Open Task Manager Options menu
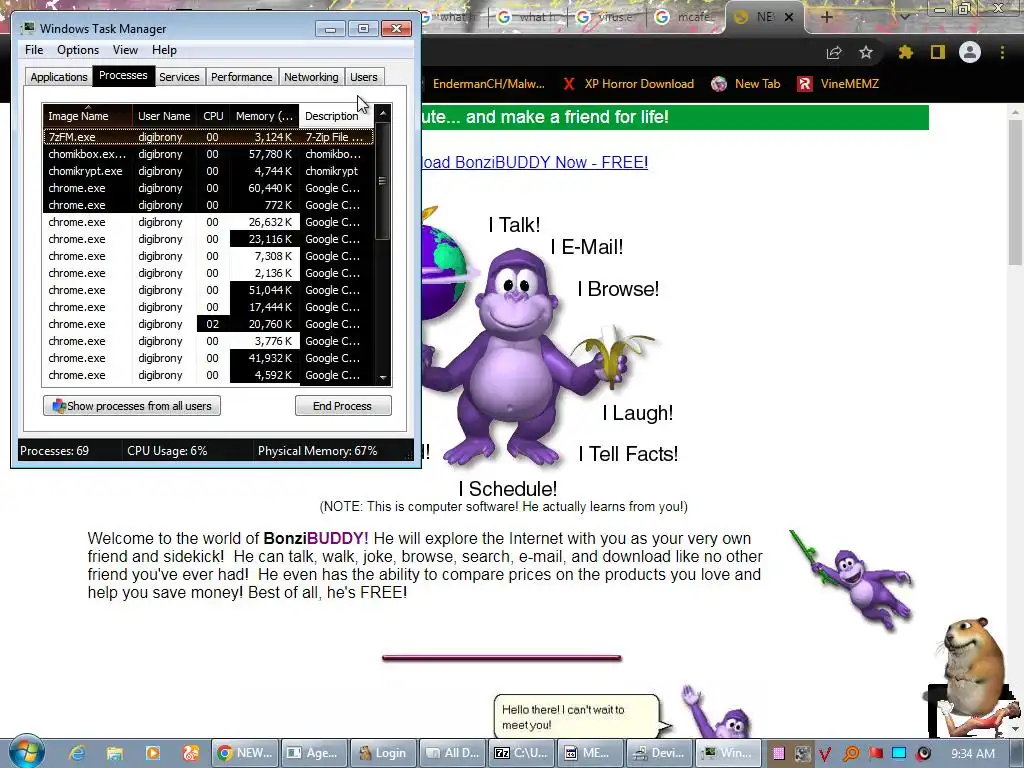The image size is (1024, 768). (78, 50)
